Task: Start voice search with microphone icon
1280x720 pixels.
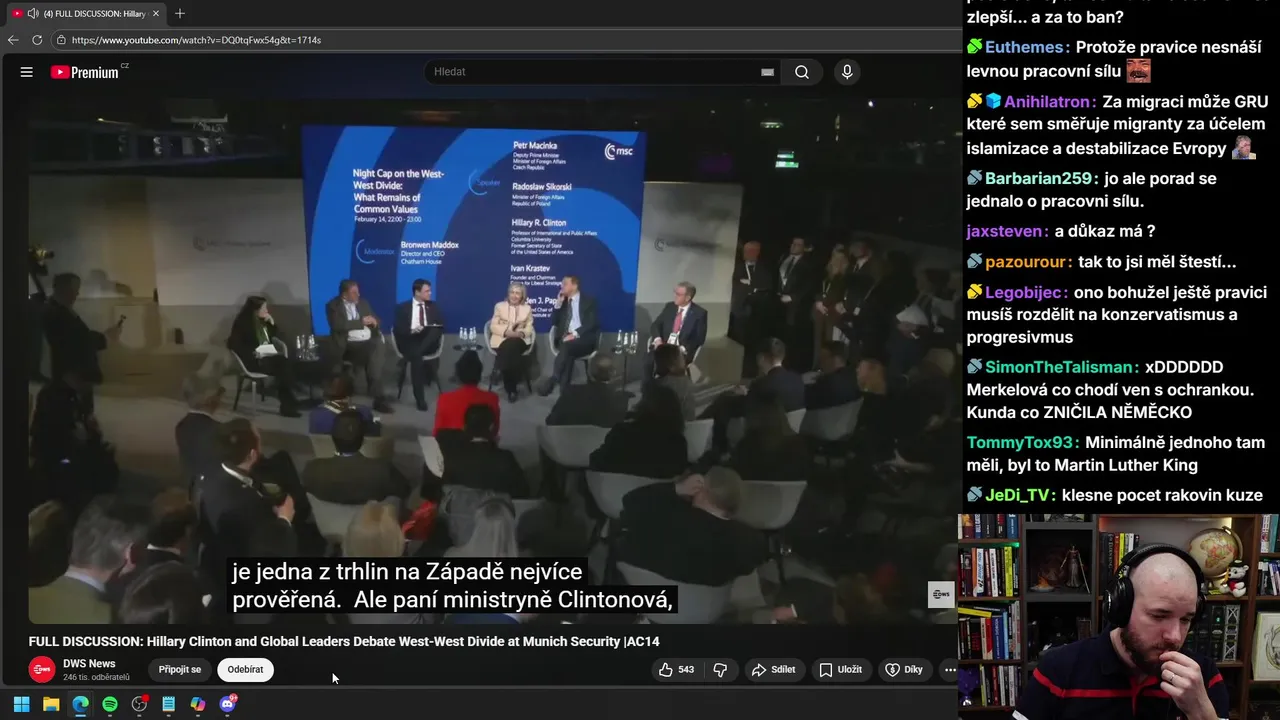Action: pyautogui.click(x=847, y=72)
